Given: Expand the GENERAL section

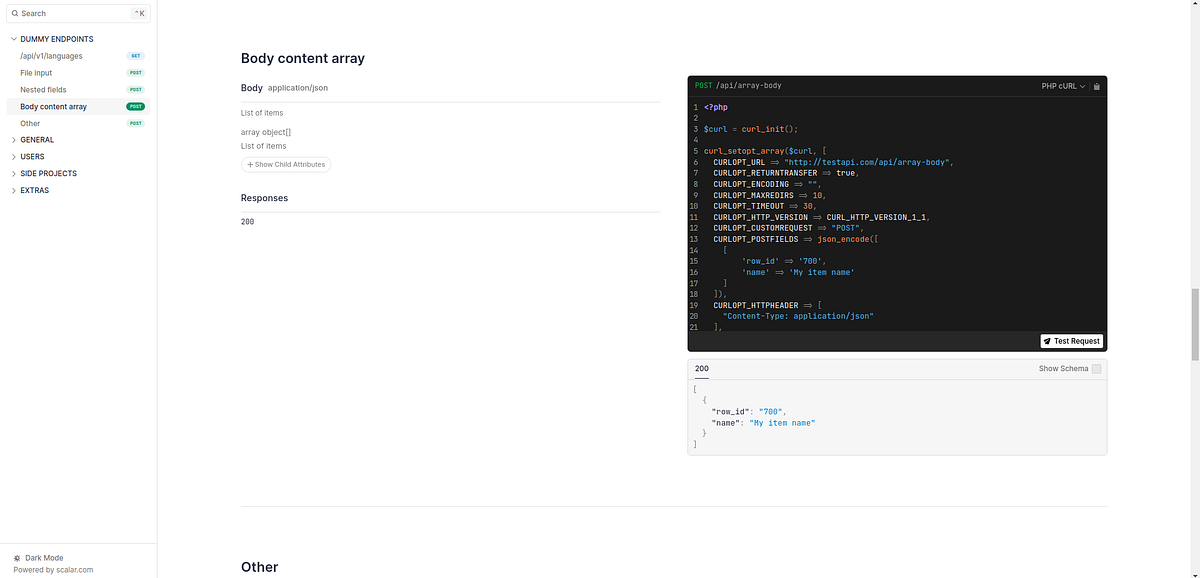Looking at the screenshot, I should (37, 140).
